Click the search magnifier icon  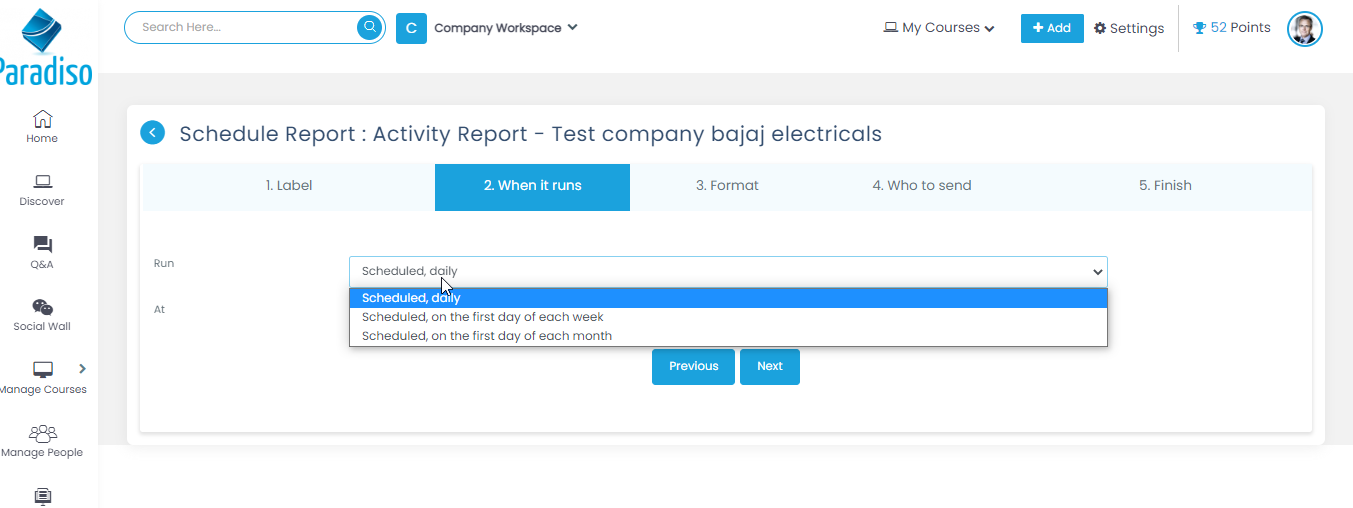[x=369, y=27]
